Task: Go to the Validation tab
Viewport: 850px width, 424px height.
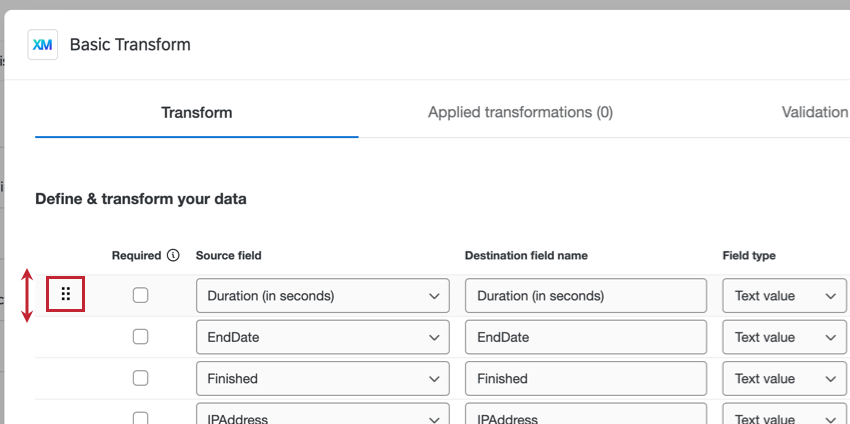Action: click(x=814, y=112)
